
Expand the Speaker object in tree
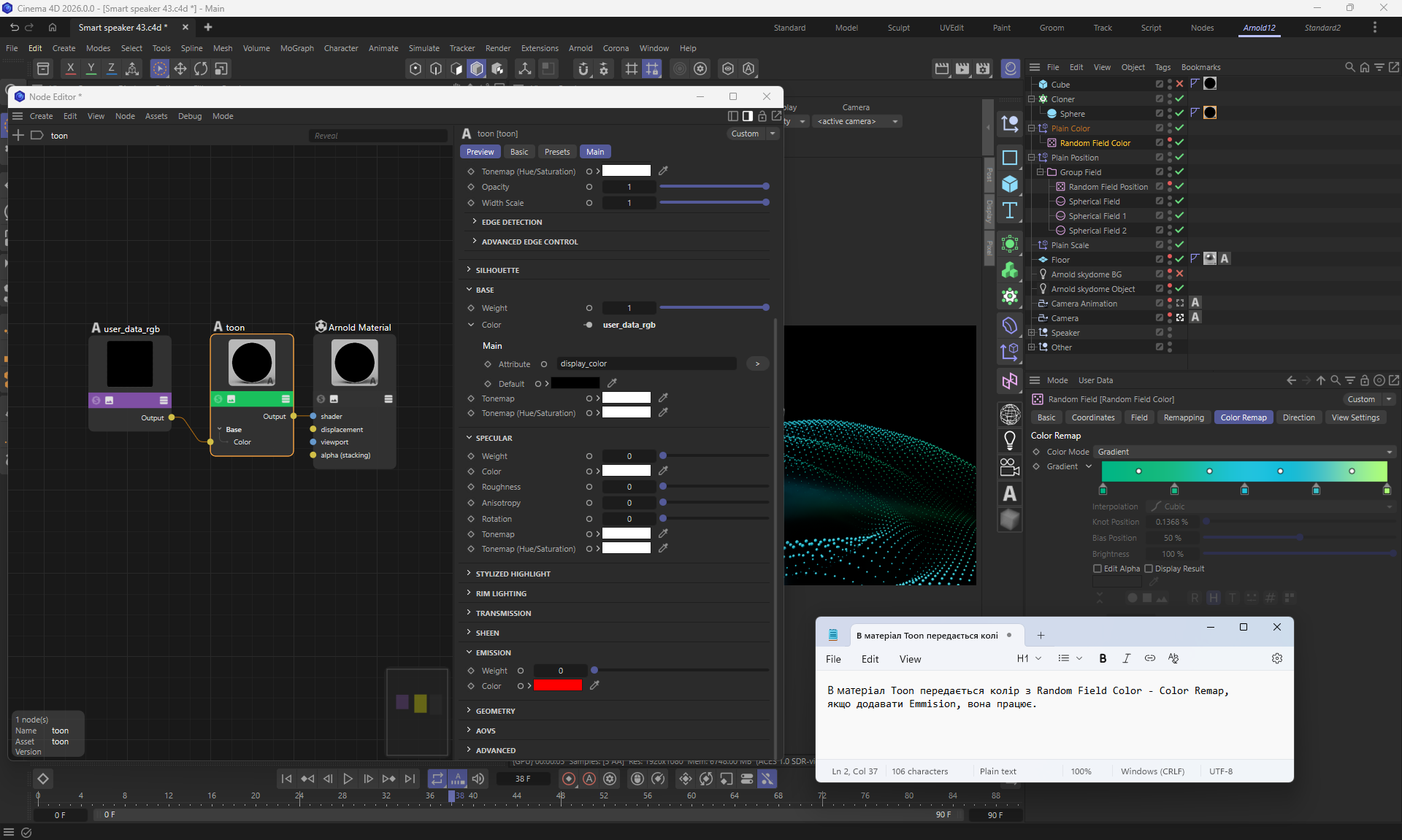coord(1031,333)
